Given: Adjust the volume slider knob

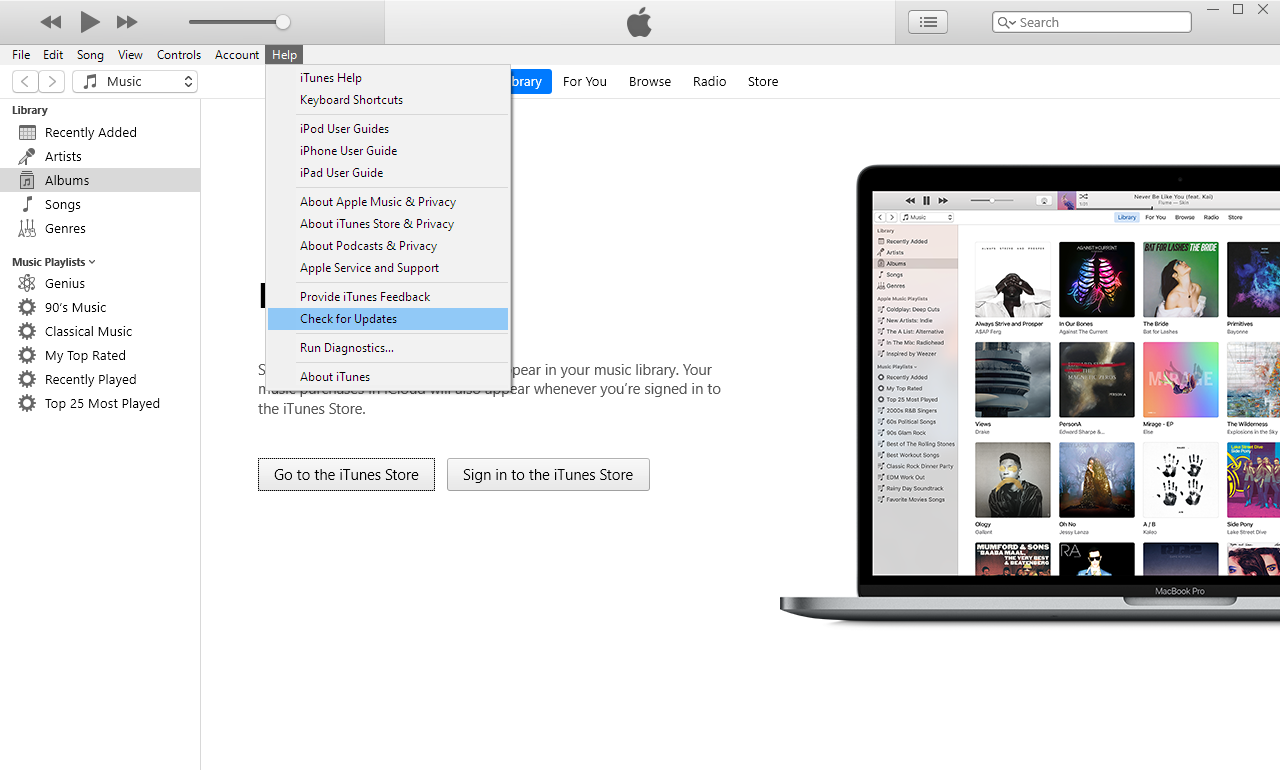Looking at the screenshot, I should [x=283, y=22].
